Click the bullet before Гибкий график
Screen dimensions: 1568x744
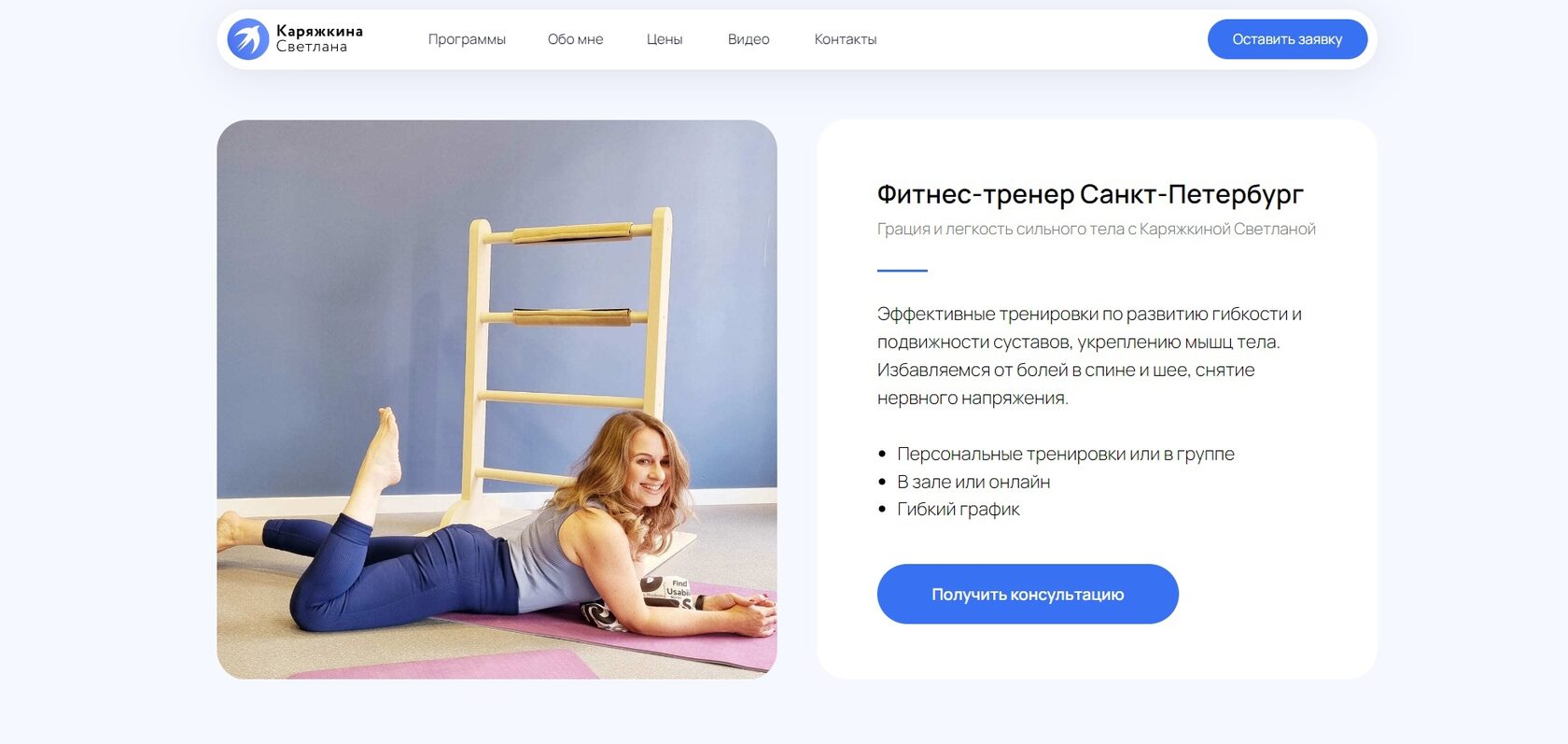[882, 510]
